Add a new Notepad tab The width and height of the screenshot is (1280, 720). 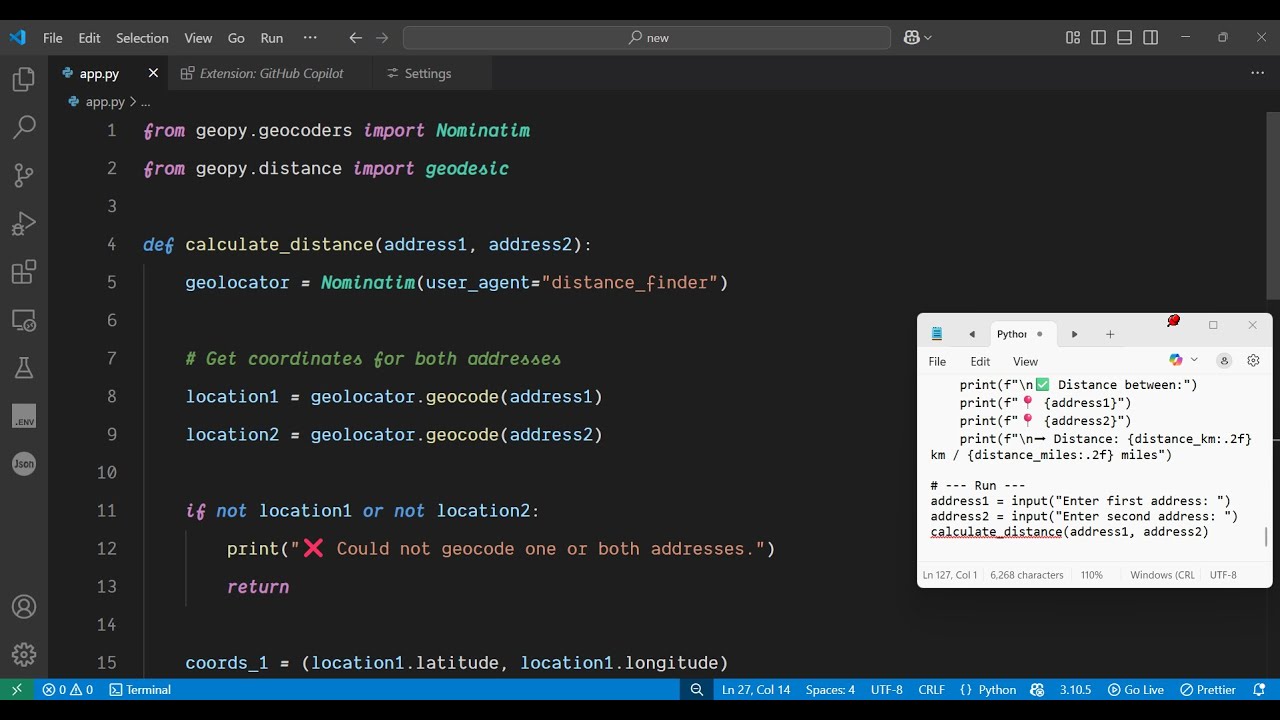click(1110, 334)
